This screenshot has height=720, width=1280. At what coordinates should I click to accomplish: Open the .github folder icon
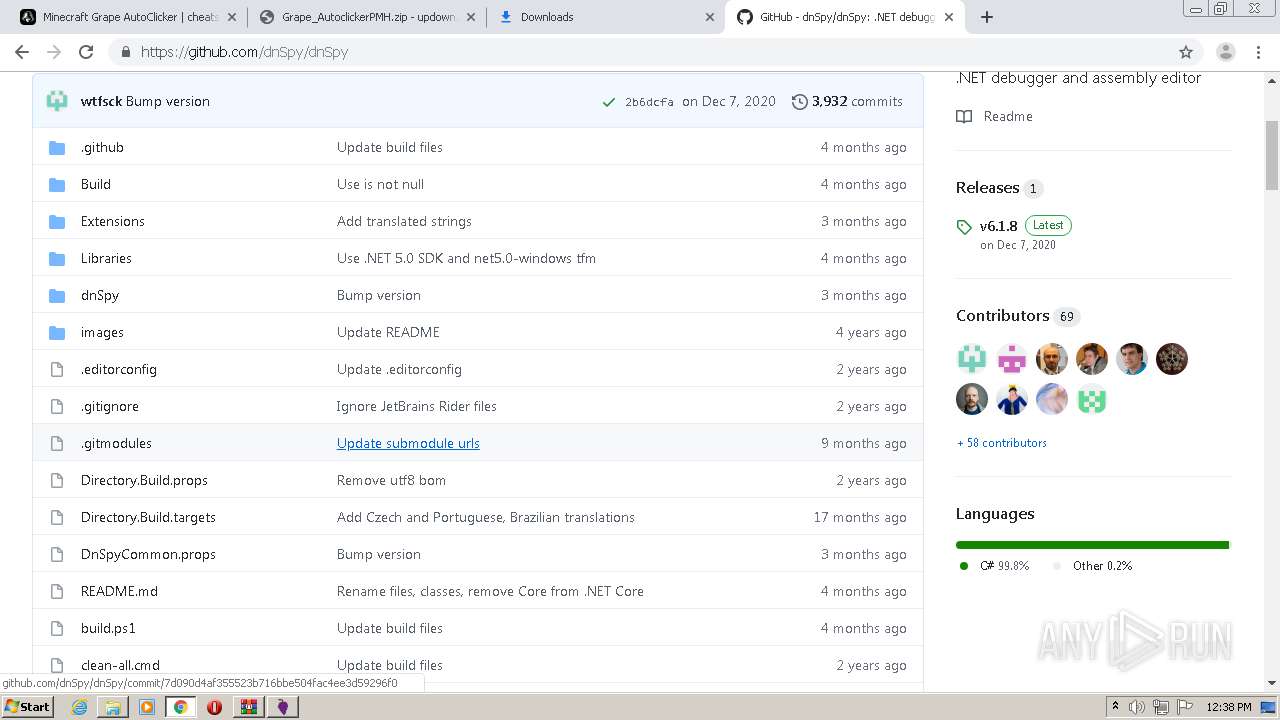(x=57, y=148)
